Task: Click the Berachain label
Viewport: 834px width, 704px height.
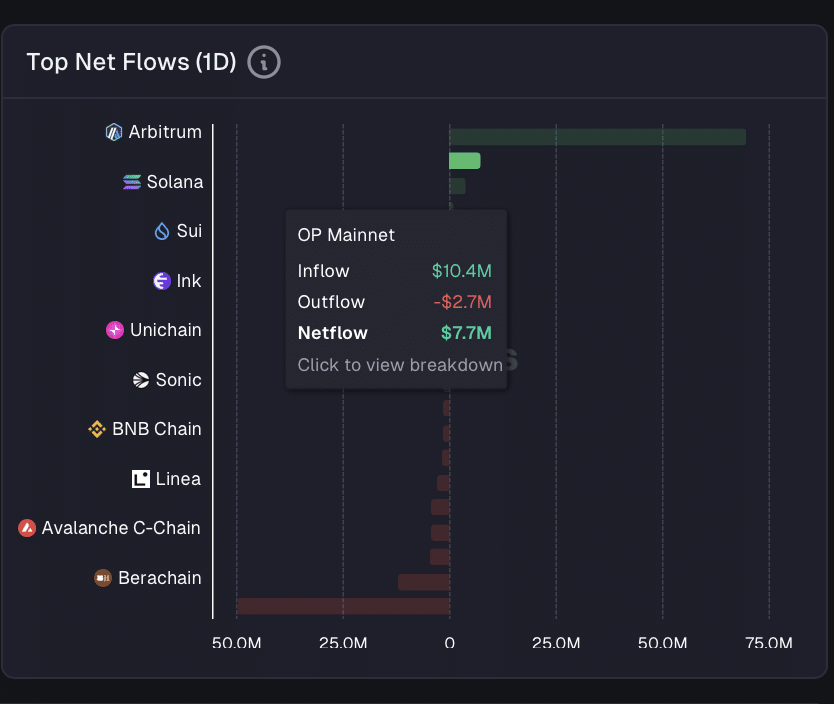Action: [x=160, y=578]
